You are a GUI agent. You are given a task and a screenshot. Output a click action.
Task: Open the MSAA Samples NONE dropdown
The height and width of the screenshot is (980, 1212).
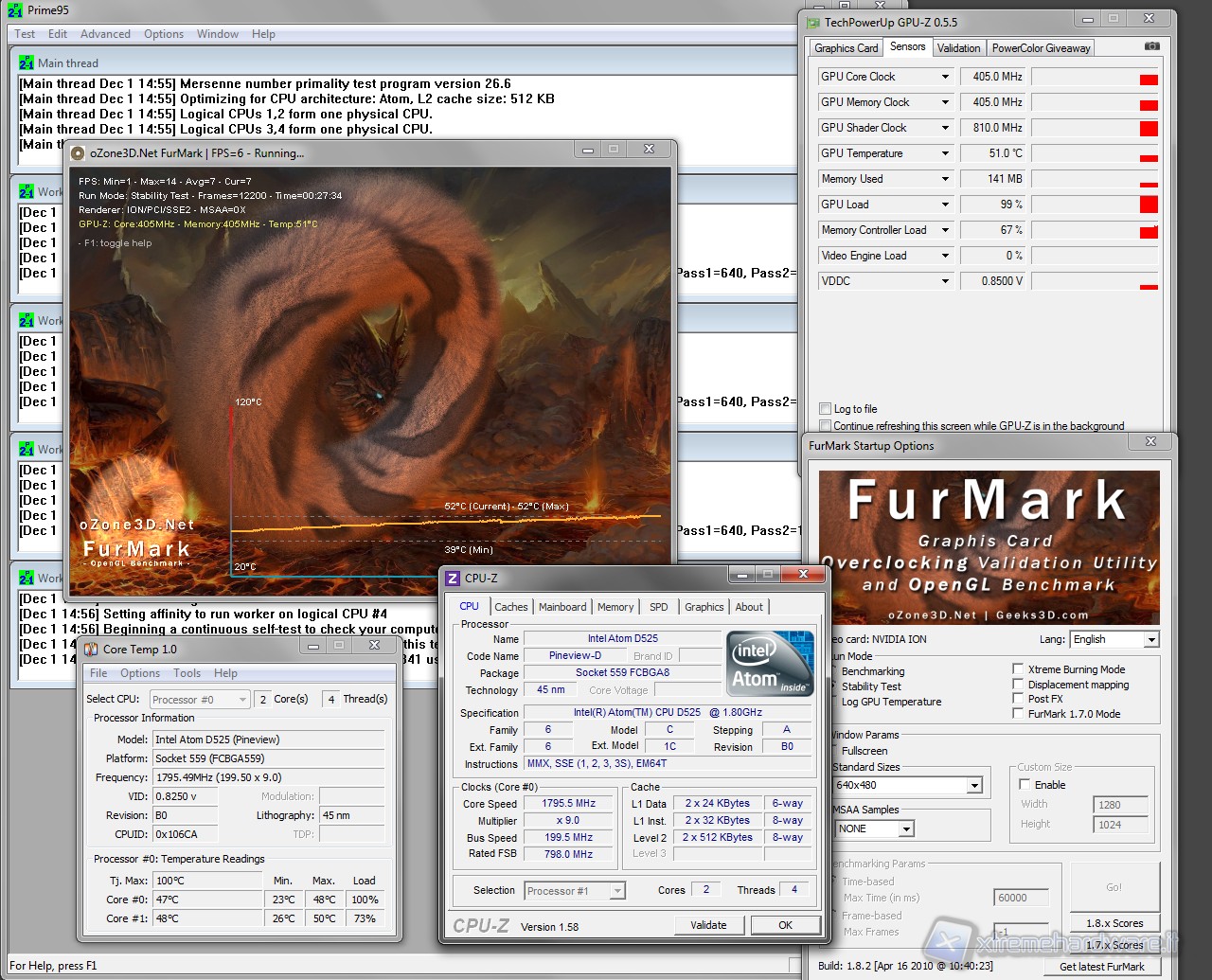coord(906,829)
